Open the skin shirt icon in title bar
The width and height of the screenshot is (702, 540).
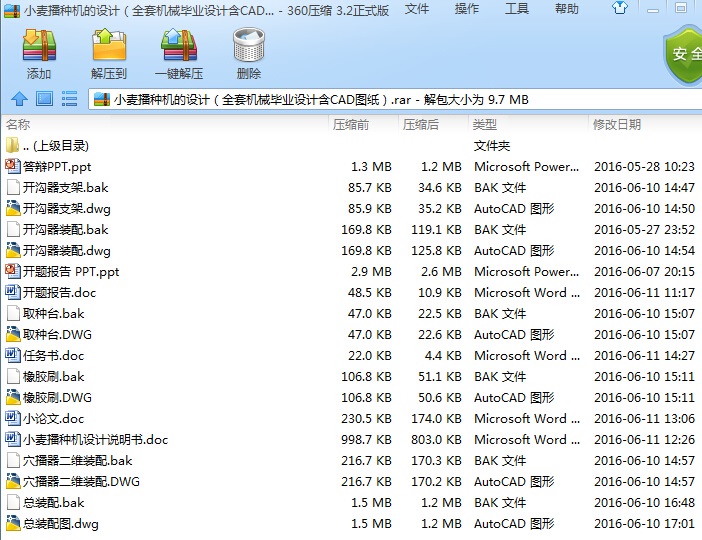[x=620, y=8]
